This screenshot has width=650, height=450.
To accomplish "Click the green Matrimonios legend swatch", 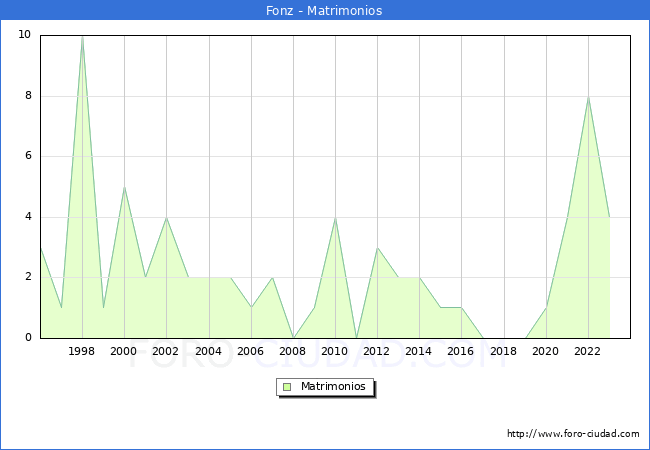I will click(x=287, y=387).
